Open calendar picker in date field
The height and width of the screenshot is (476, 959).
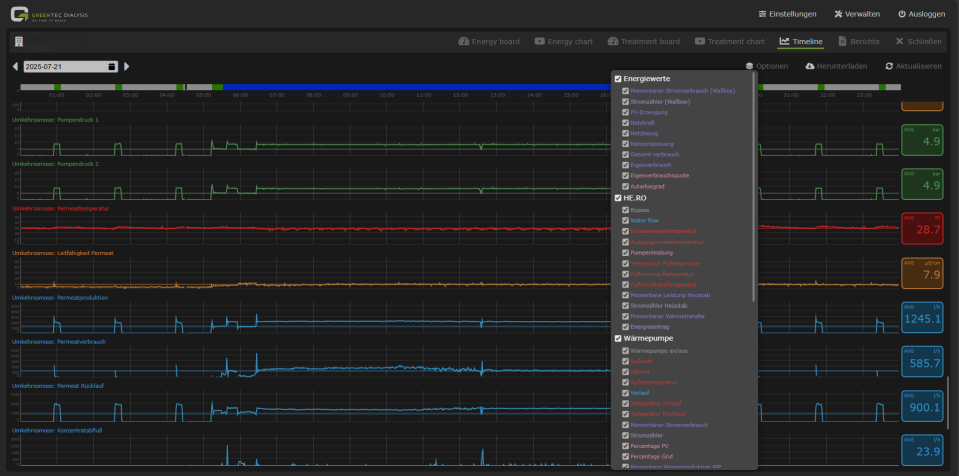click(x=112, y=66)
